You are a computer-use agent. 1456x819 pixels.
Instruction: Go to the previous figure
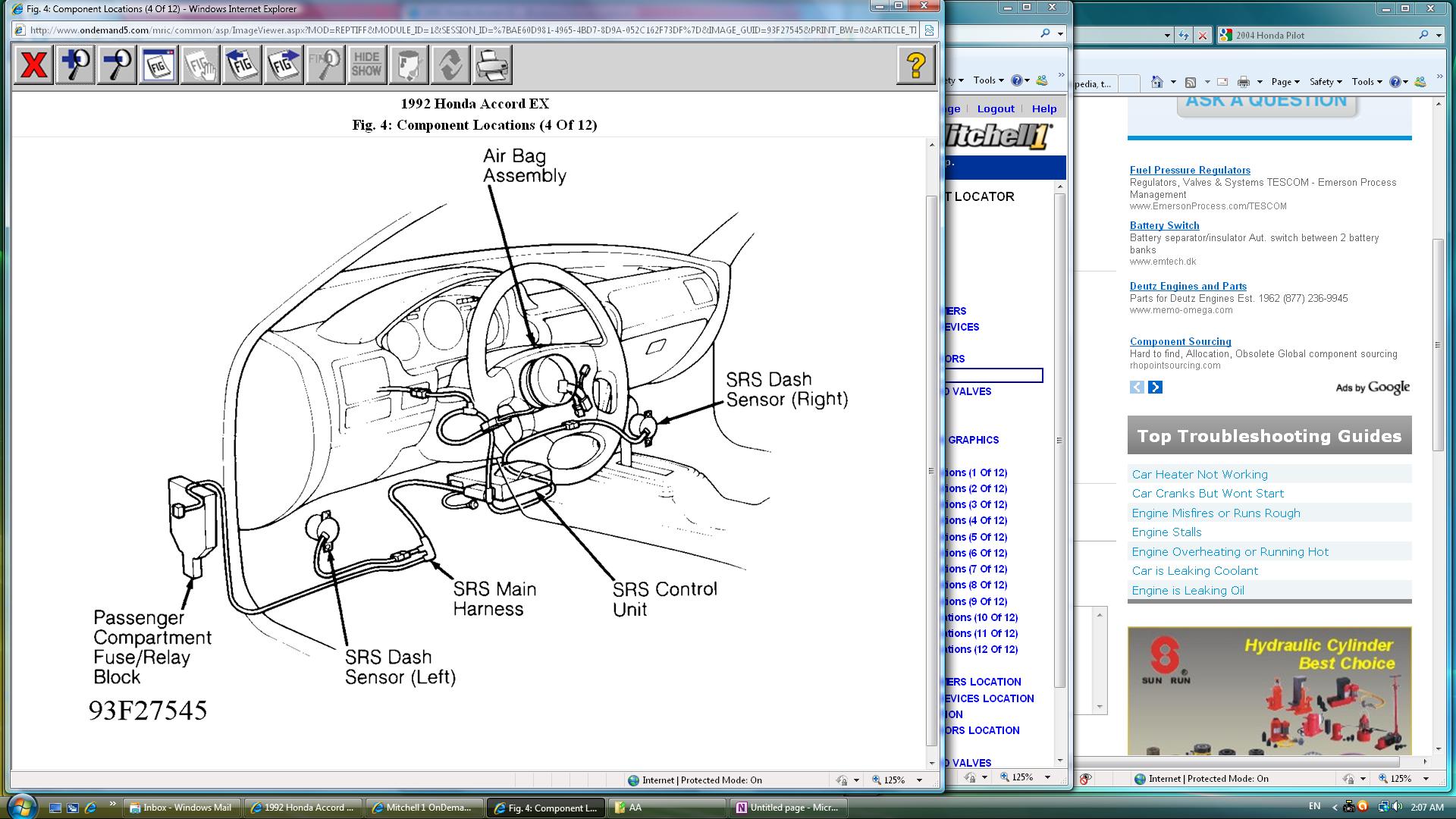pyautogui.click(x=242, y=64)
